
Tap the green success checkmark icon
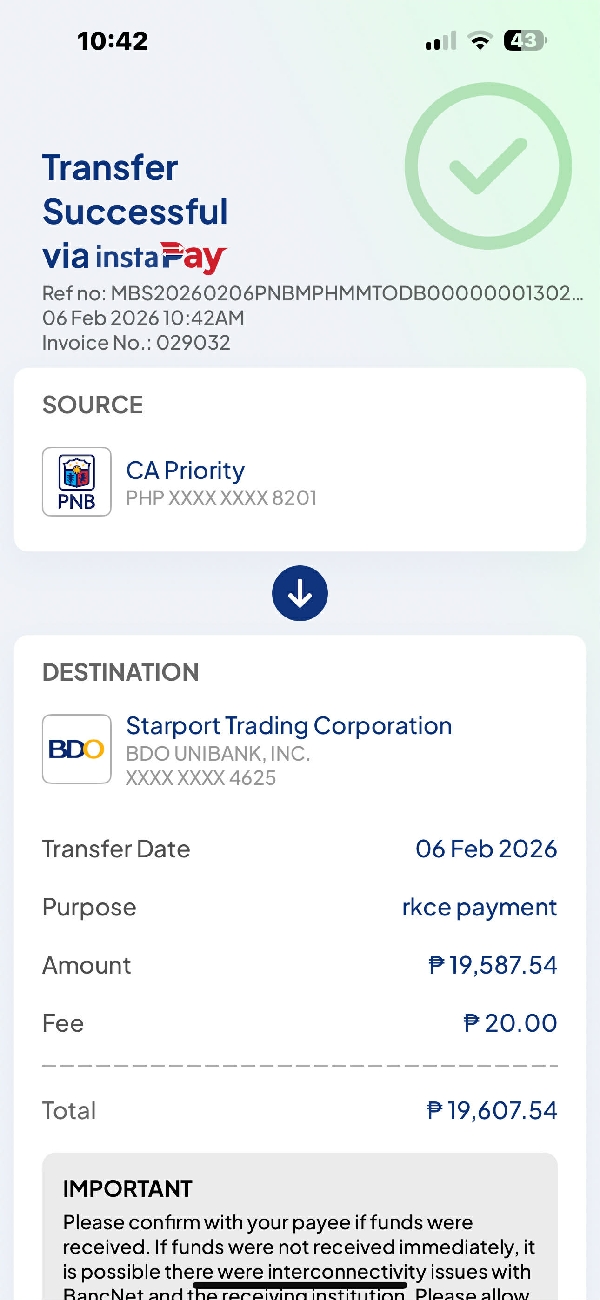pos(488,166)
